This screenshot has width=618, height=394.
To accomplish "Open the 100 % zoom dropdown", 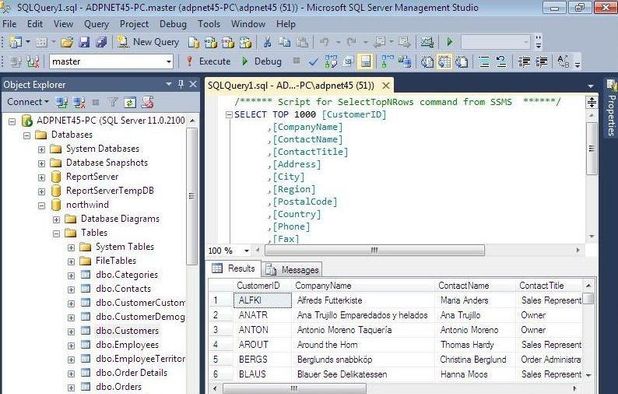I will pos(247,251).
